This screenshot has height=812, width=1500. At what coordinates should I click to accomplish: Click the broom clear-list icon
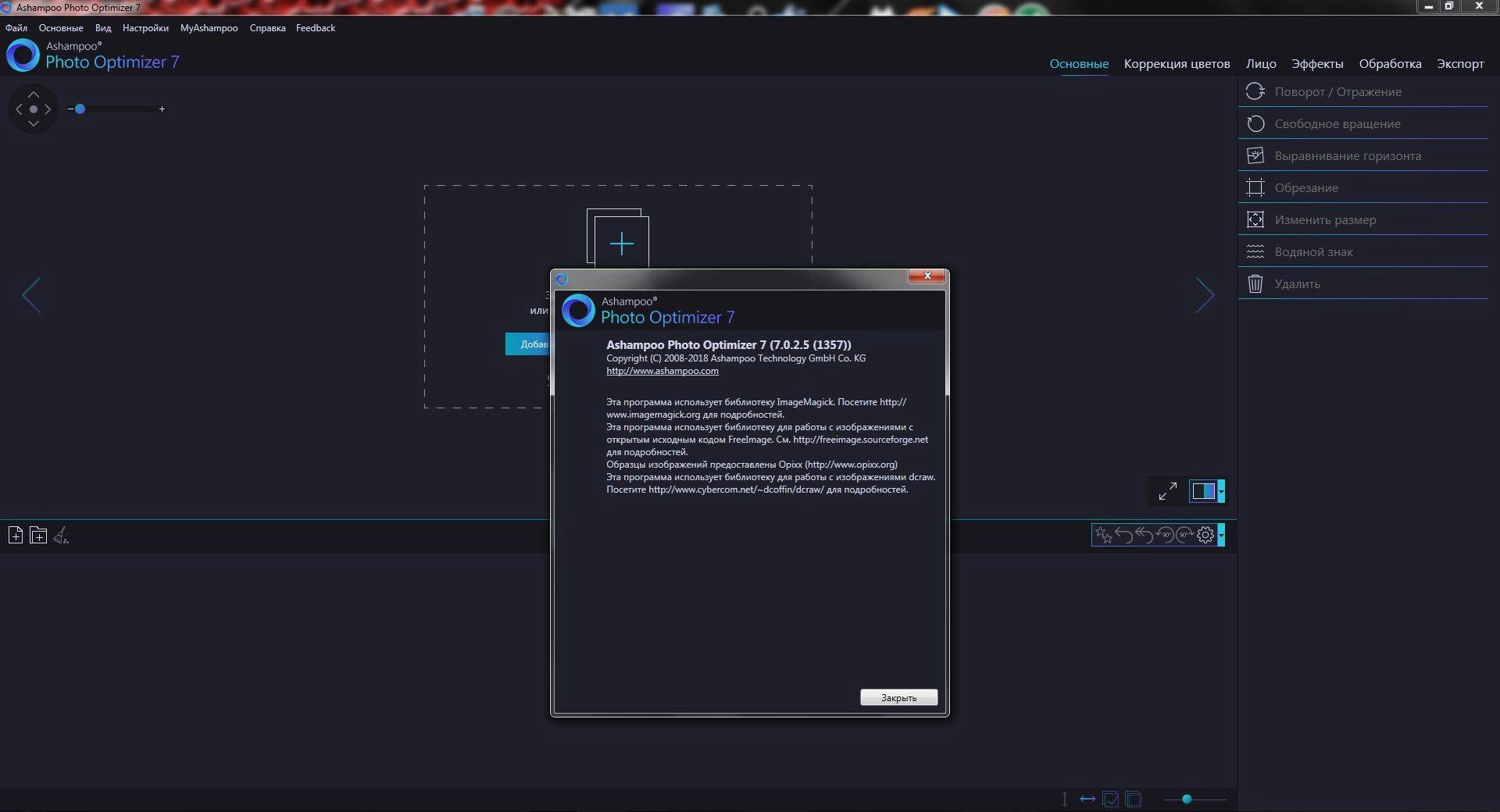pos(61,535)
